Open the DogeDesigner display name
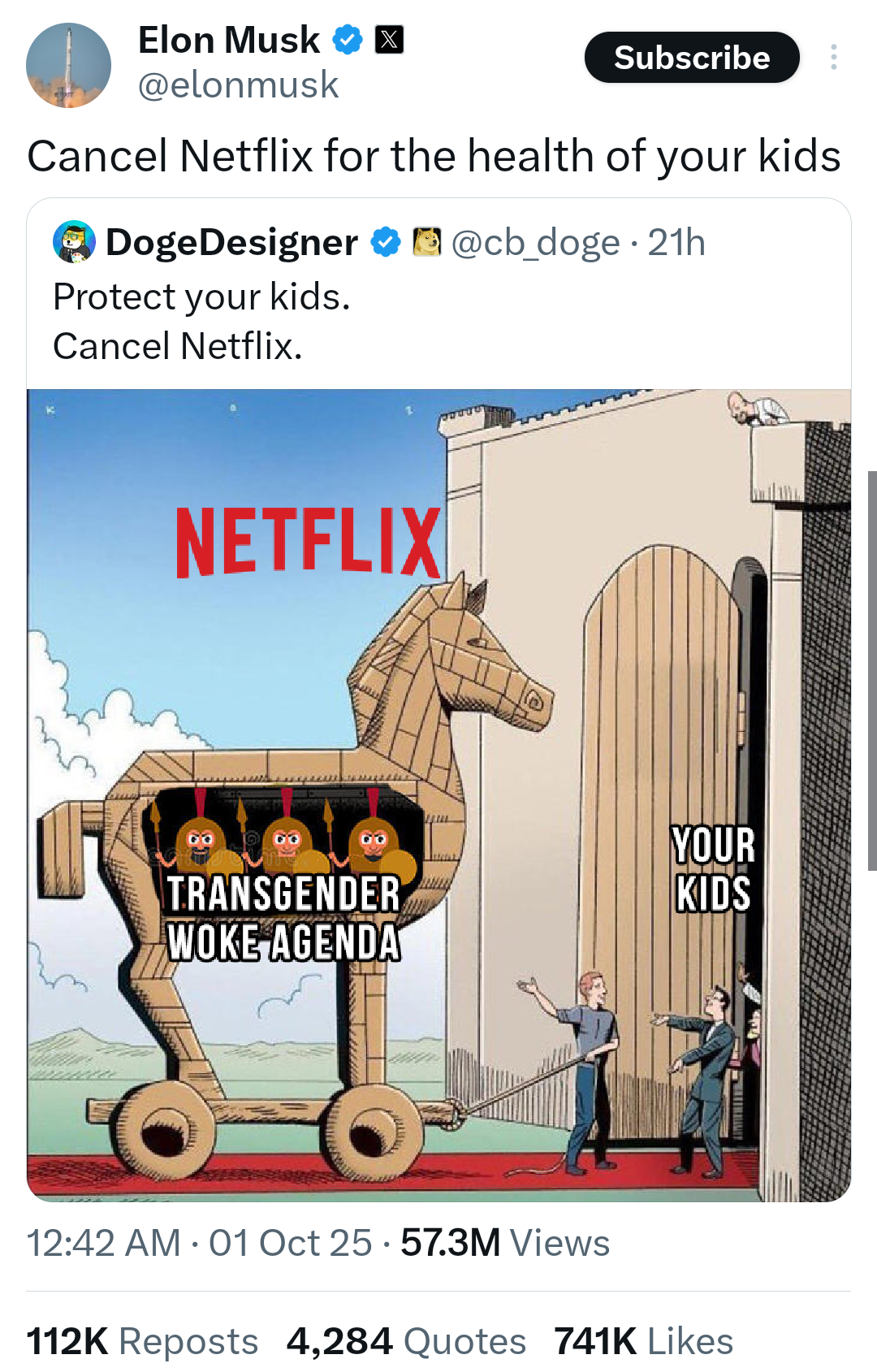Image resolution: width=877 pixels, height=1372 pixels. click(231, 242)
